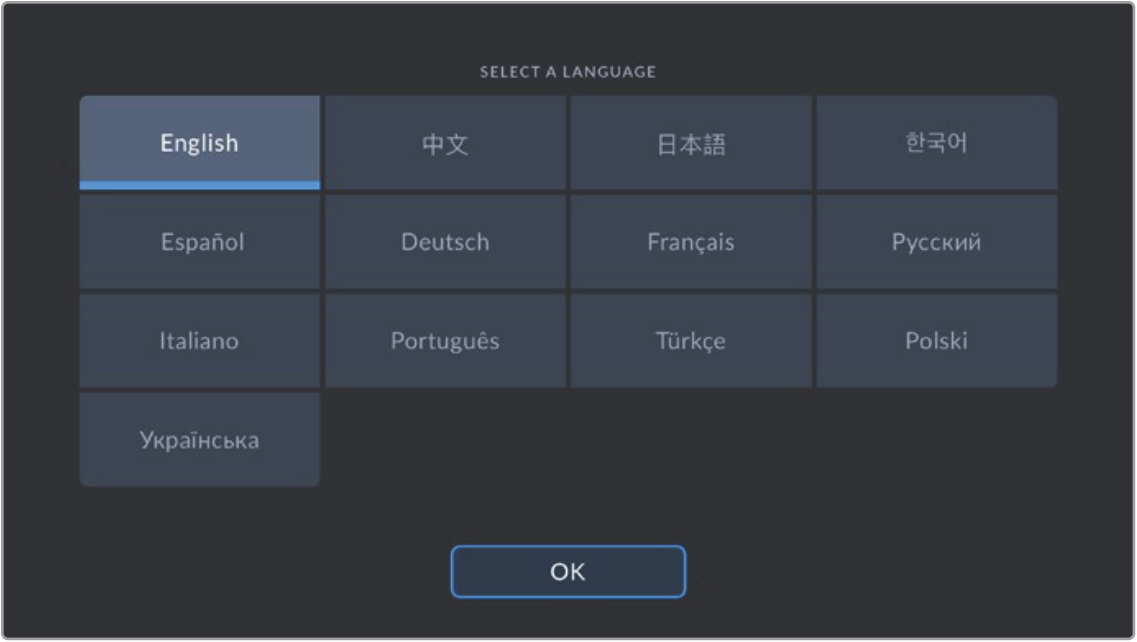Switch language to Español
Viewport: 1137px width, 642px height.
pos(200,242)
